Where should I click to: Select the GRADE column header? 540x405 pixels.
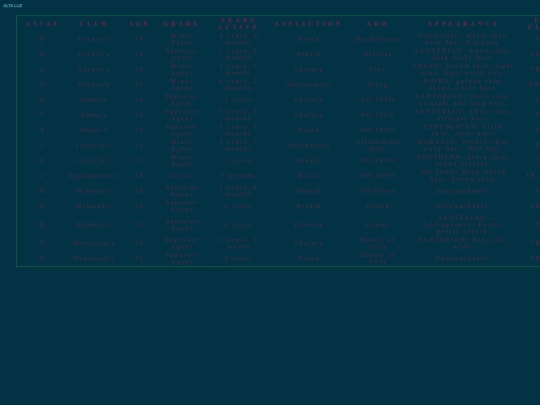click(181, 24)
